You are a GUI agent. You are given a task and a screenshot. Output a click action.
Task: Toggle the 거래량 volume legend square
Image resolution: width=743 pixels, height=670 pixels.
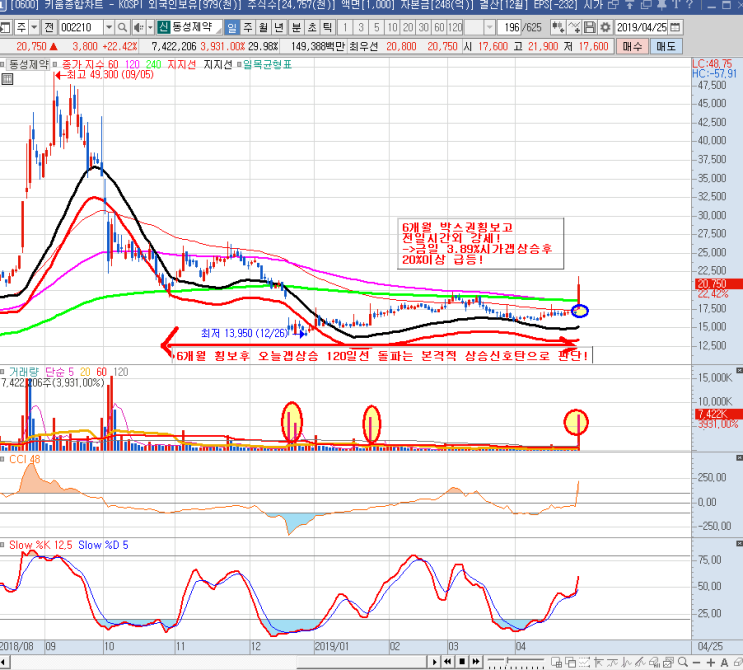(2, 372)
